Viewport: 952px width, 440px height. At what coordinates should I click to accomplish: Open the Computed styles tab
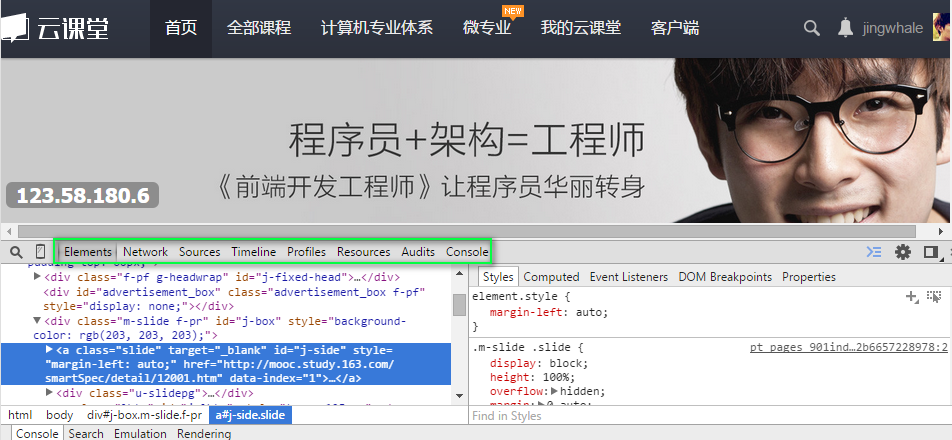(551, 277)
